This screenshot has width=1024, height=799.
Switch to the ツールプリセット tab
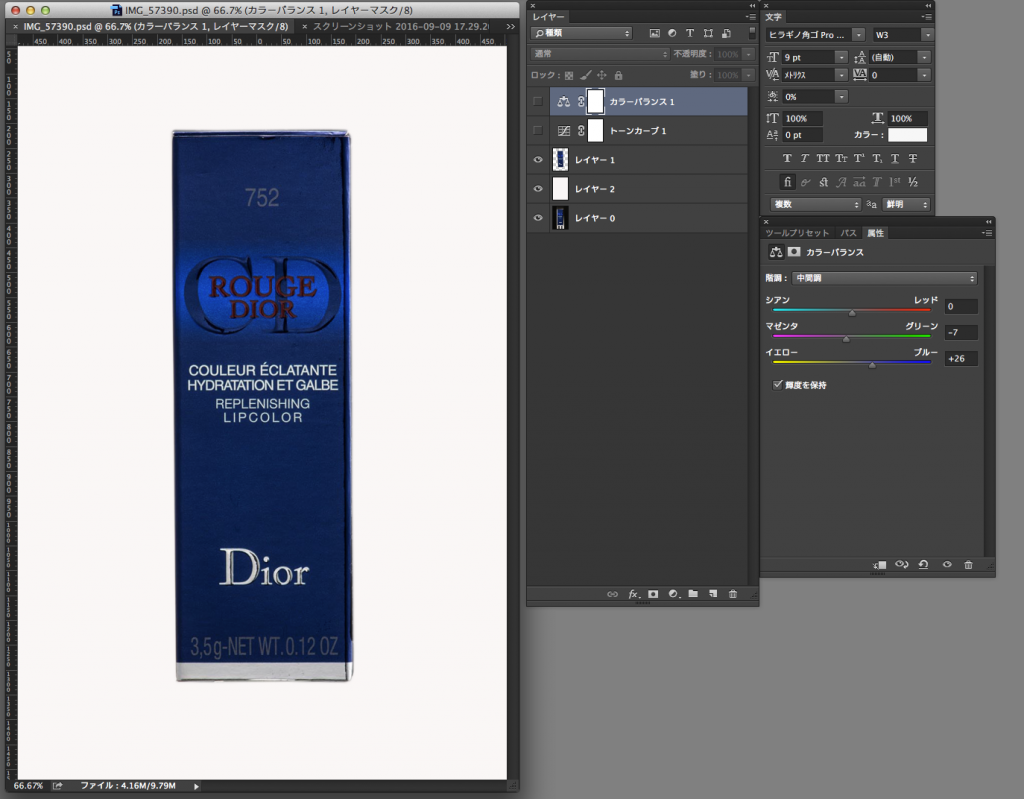pyautogui.click(x=798, y=233)
